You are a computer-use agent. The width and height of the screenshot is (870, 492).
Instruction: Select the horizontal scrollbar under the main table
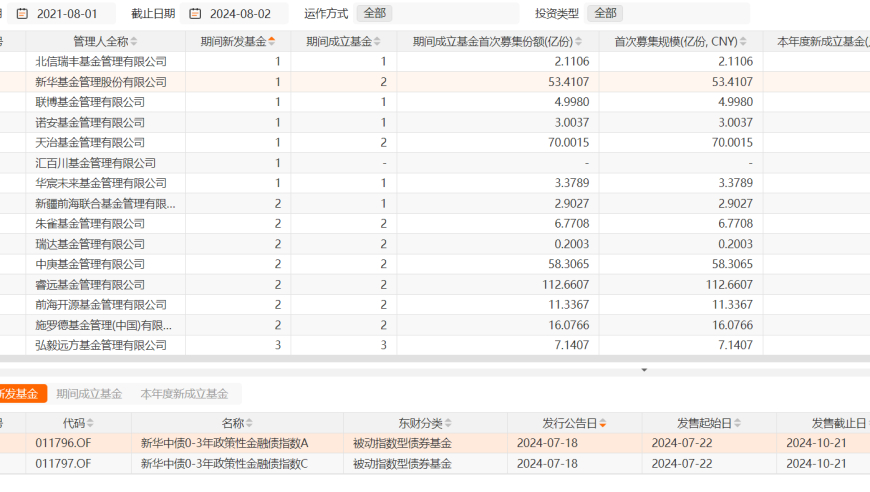[435, 359]
